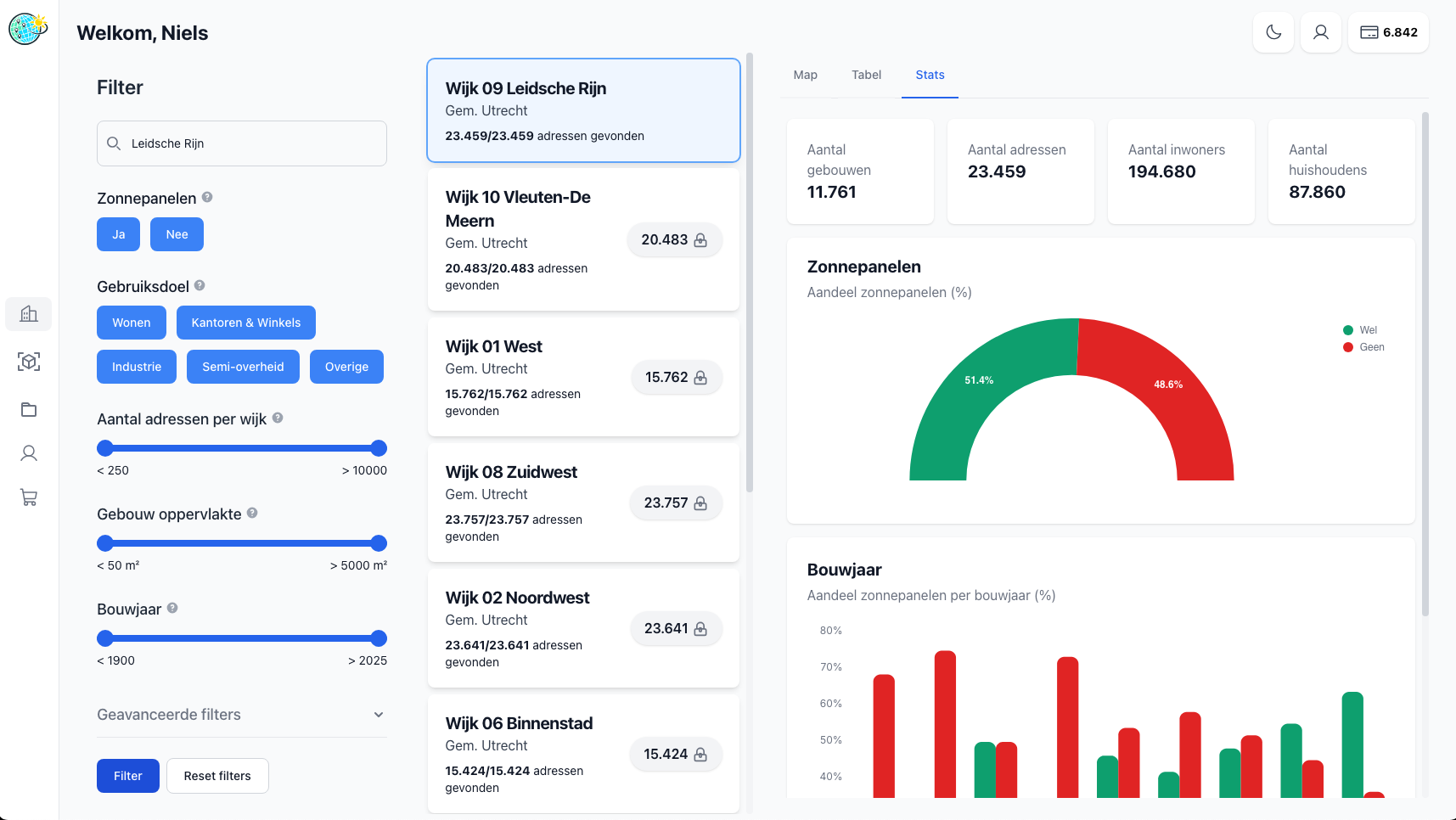This screenshot has width=1456, height=820.
Task: Select Wijk 10 Vleuten-De Meern card title
Action: [x=518, y=209]
